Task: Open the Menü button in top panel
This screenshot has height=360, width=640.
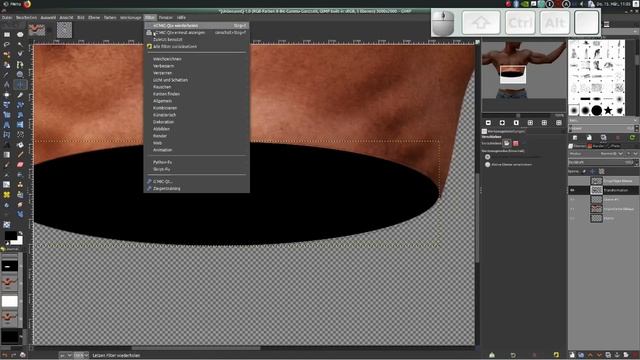Action: [12, 4]
